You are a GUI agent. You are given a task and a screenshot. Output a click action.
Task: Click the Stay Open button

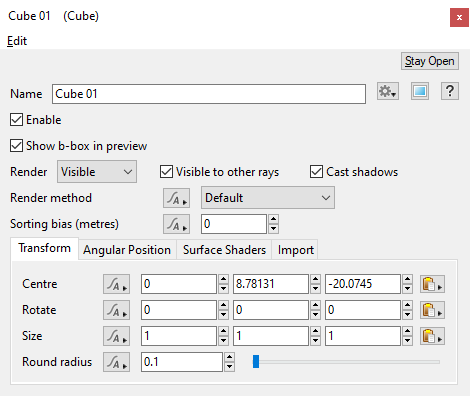click(430, 61)
